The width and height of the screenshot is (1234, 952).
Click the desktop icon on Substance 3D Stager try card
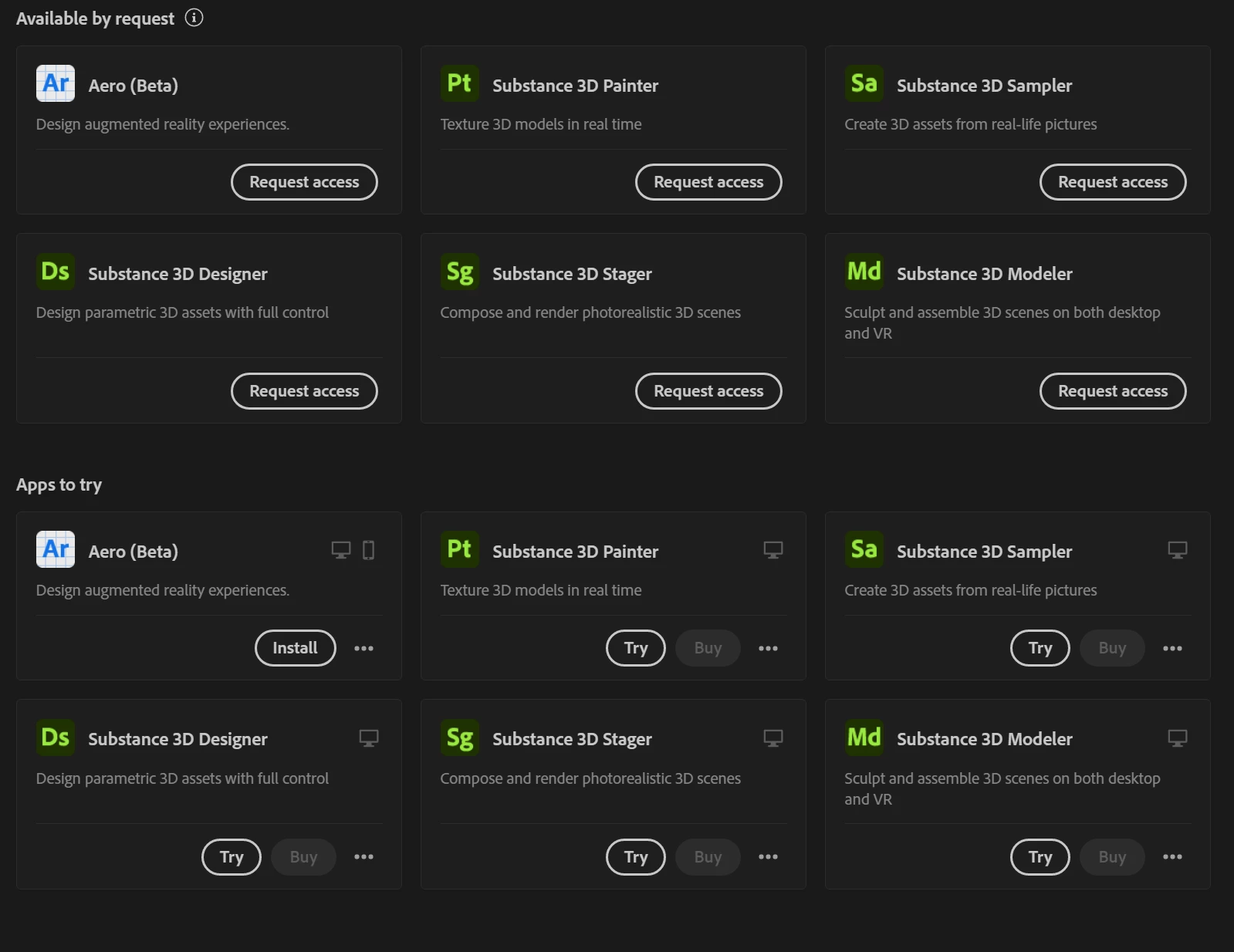(x=773, y=738)
